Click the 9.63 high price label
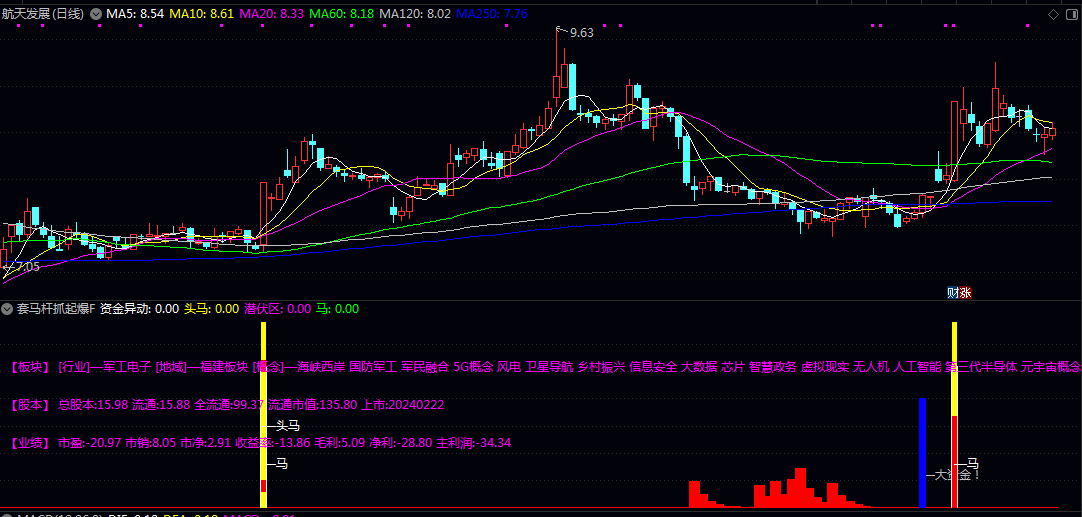1082x517 pixels. point(582,32)
